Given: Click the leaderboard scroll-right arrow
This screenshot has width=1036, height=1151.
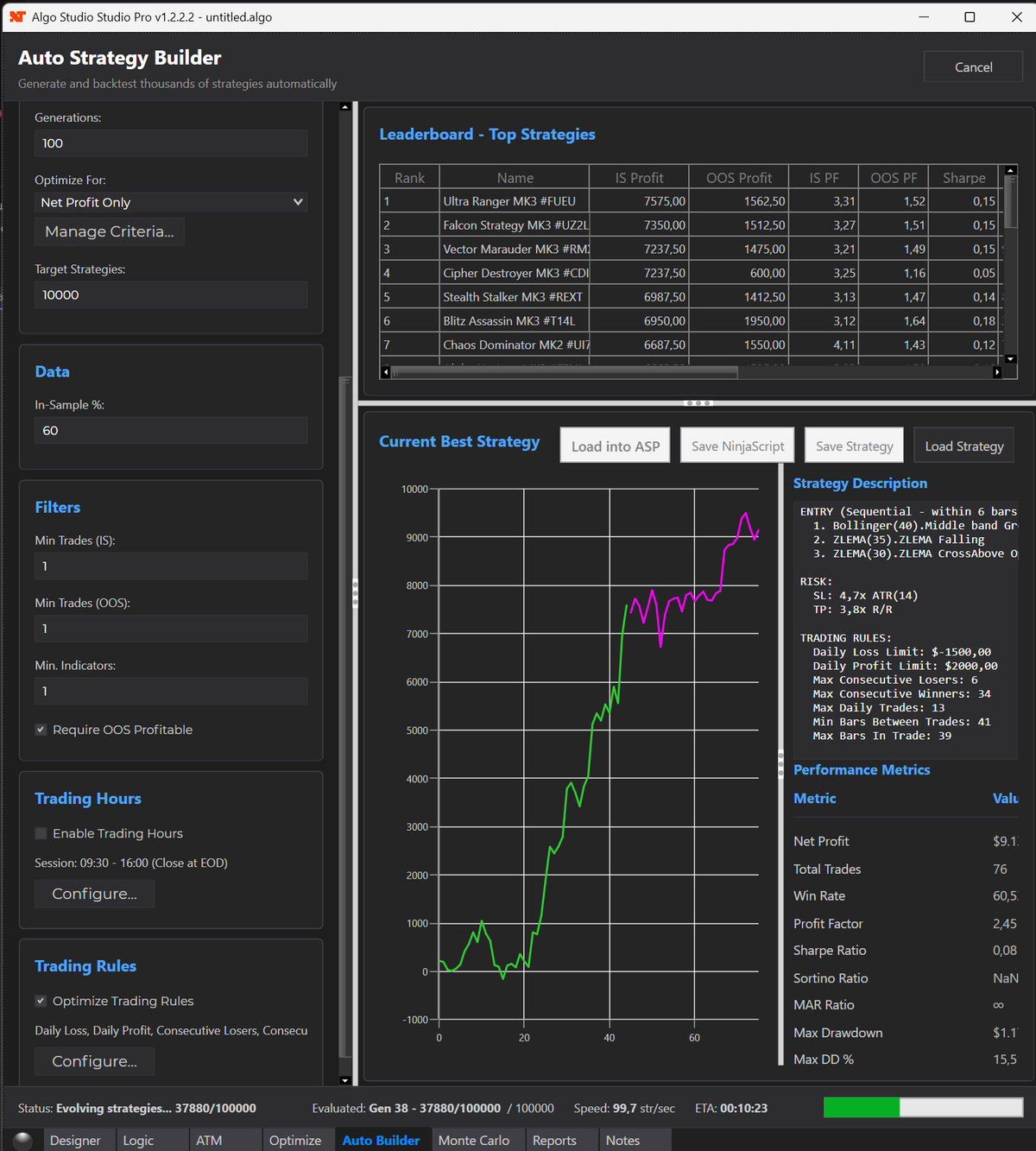Looking at the screenshot, I should coord(997,372).
